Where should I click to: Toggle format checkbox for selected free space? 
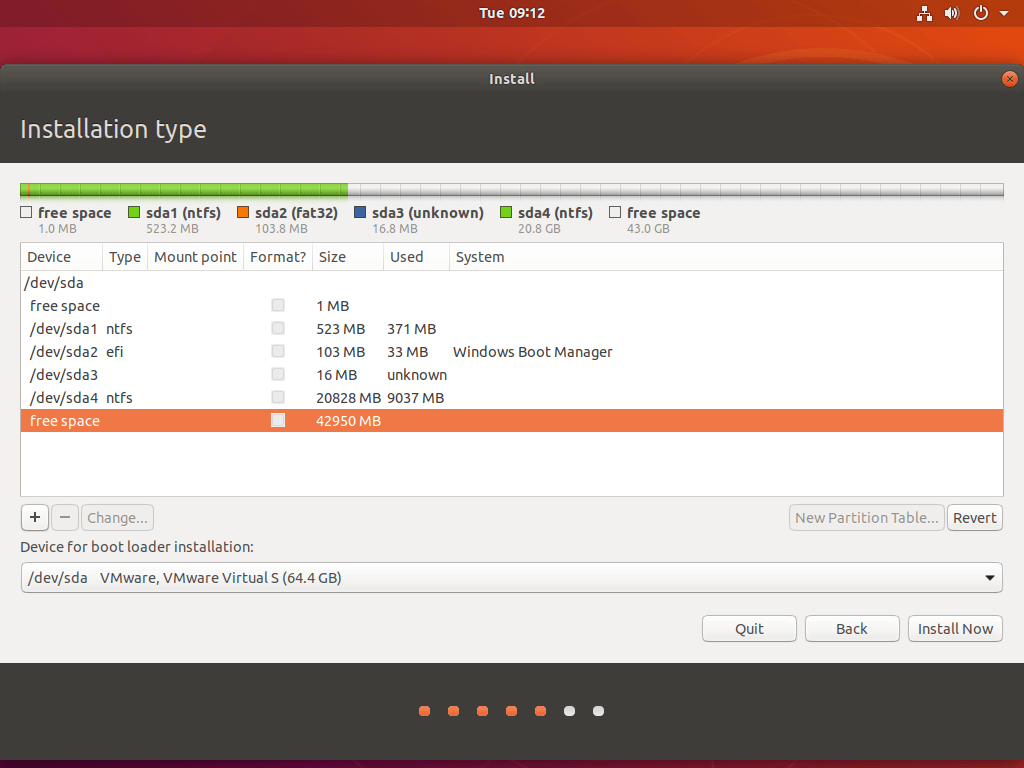pos(278,421)
